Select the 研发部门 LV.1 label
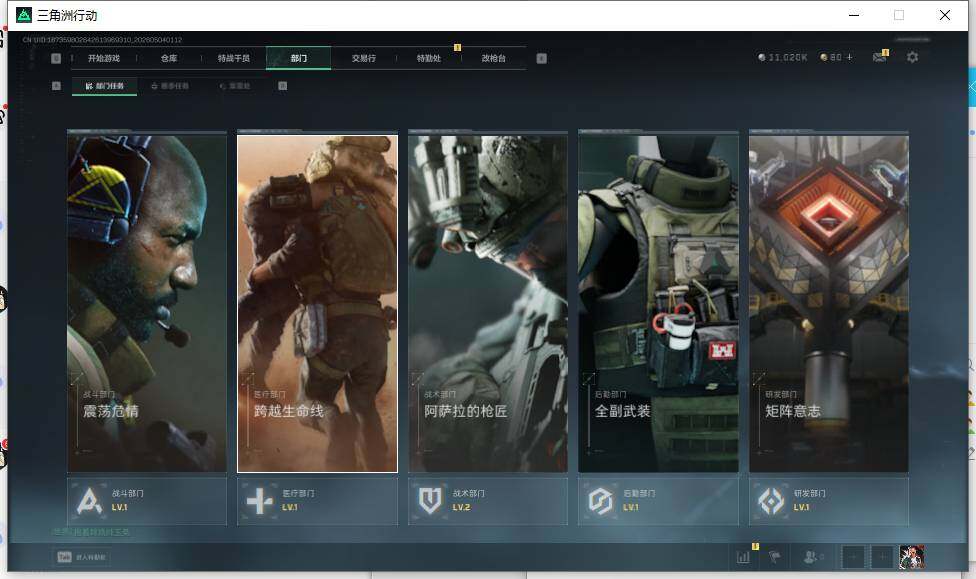The height and width of the screenshot is (579, 976). [810, 500]
